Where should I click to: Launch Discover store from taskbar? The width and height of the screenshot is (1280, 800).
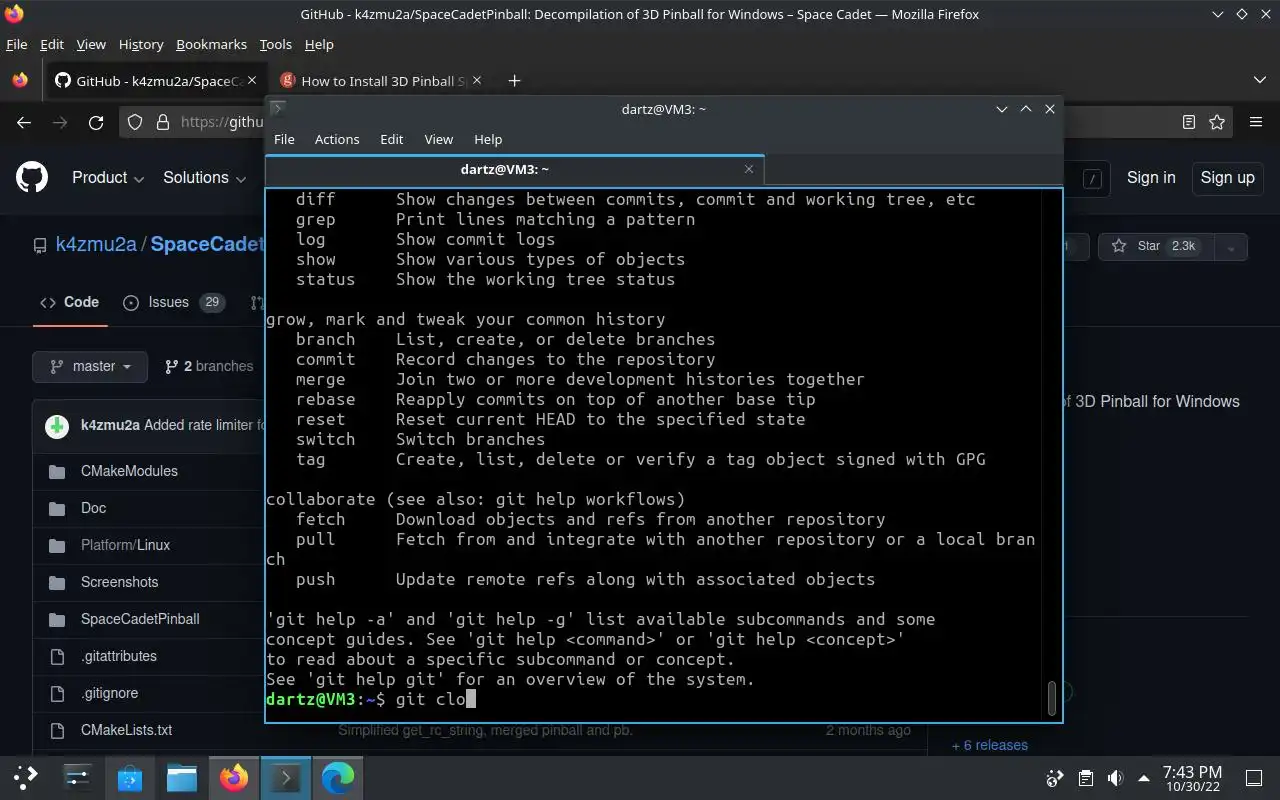[x=130, y=776]
